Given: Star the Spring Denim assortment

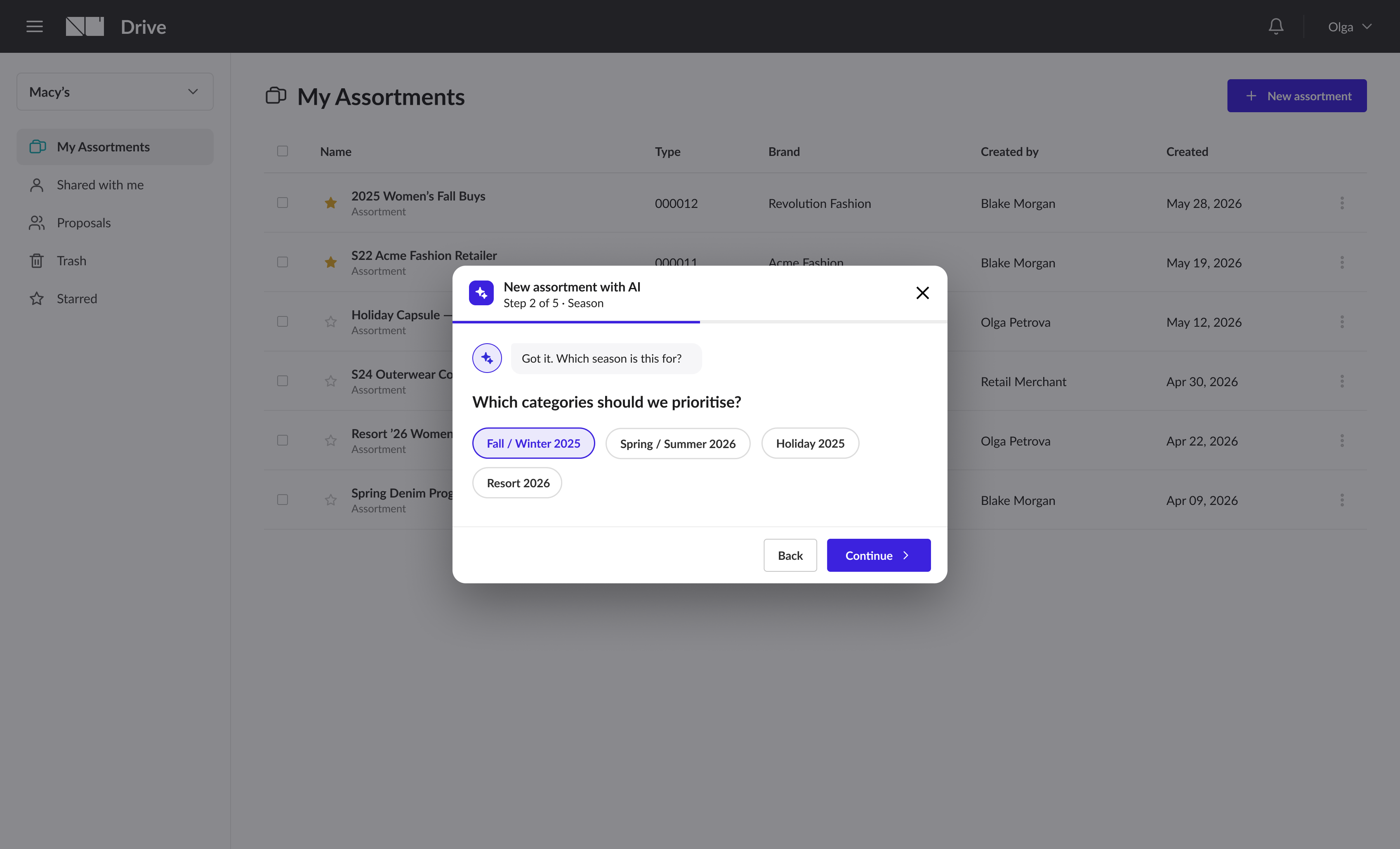Looking at the screenshot, I should pyautogui.click(x=331, y=500).
